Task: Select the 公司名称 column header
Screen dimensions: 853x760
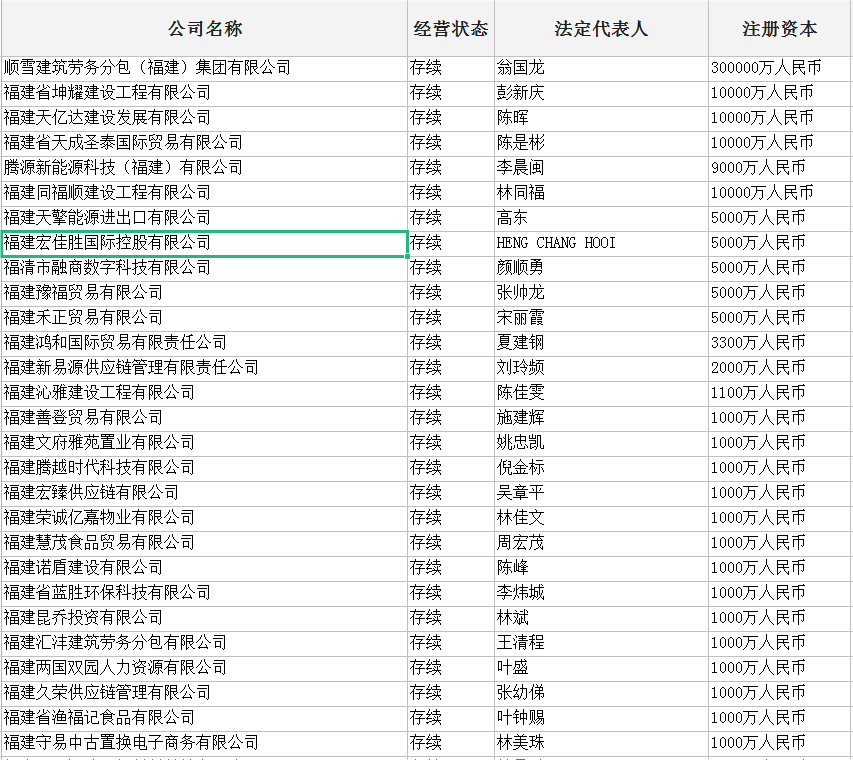Action: click(x=205, y=28)
